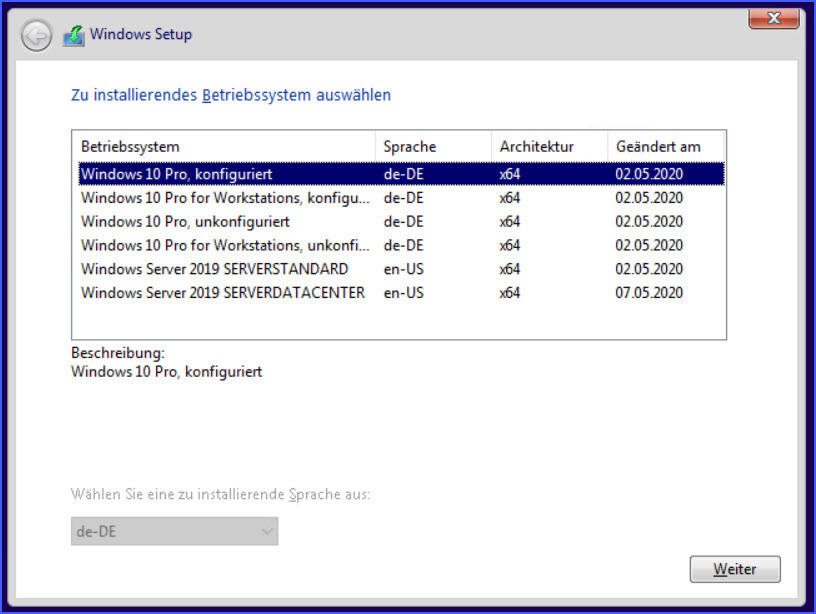Choose Windows 10 Pro, unkonfiguriert entry
The image size is (816, 614).
pyautogui.click(x=401, y=222)
